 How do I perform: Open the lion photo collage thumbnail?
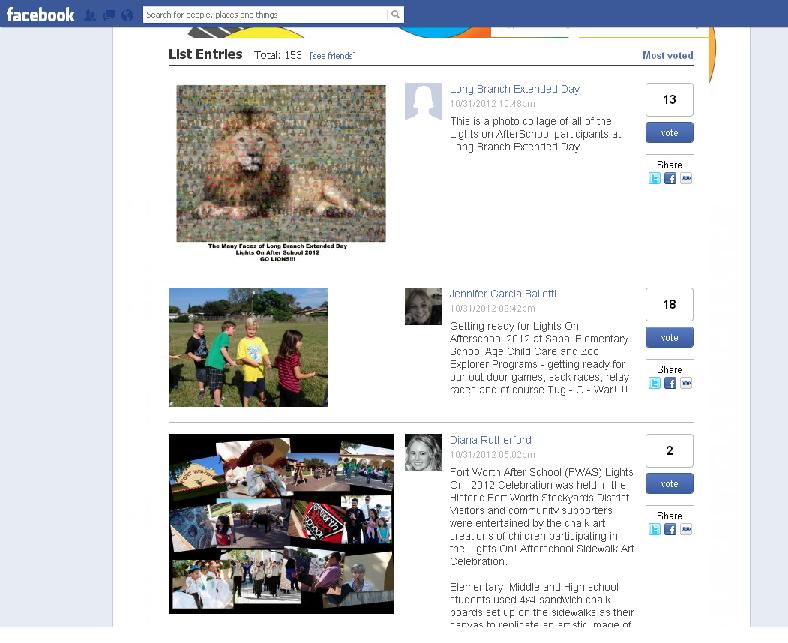281,163
